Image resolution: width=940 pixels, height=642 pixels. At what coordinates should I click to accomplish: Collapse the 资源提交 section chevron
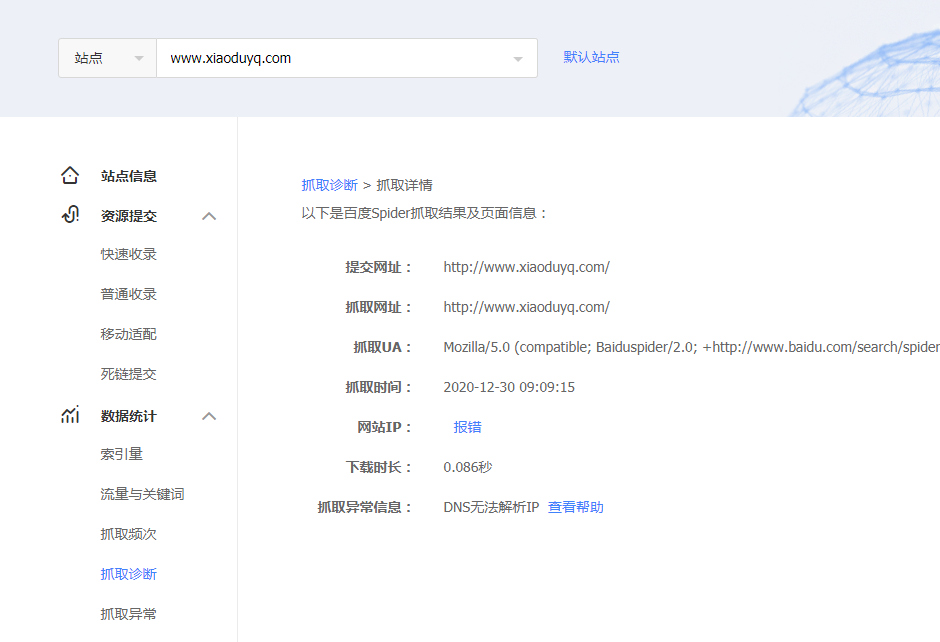click(209, 215)
